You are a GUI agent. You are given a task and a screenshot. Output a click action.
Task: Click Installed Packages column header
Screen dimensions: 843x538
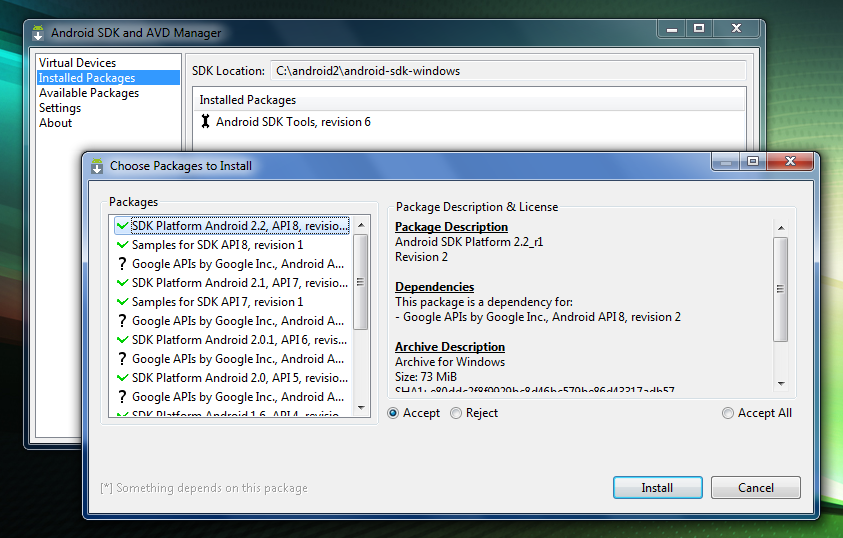pos(469,100)
